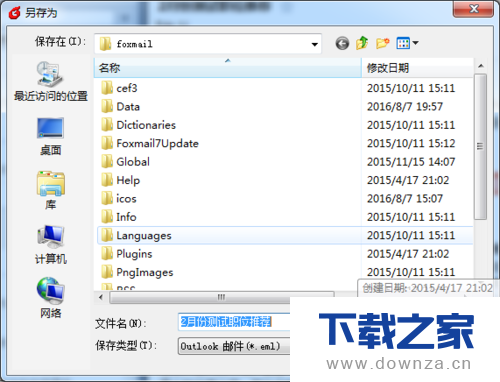Select the Data folder name

pyautogui.click(x=128, y=107)
